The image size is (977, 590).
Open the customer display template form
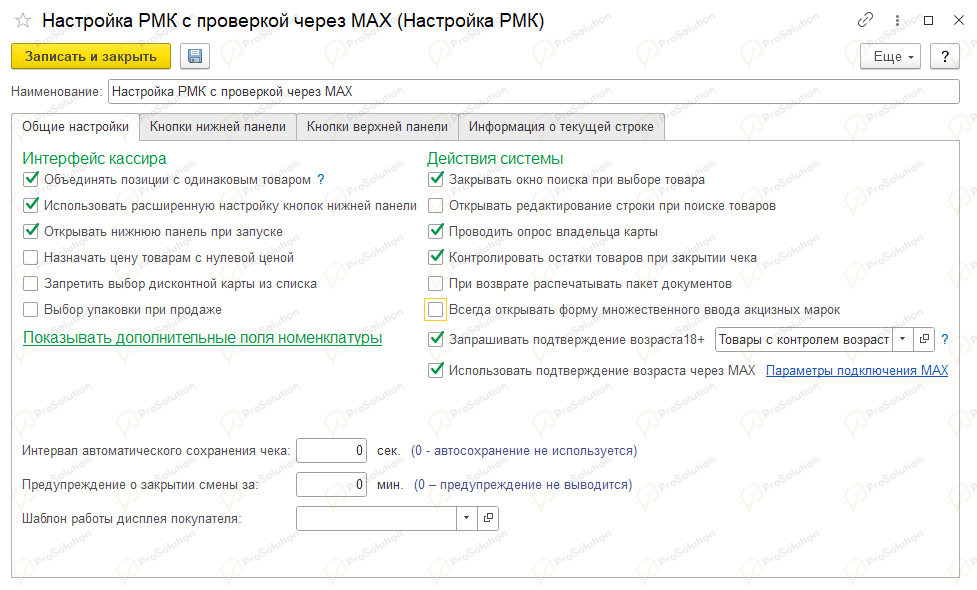pos(488,518)
